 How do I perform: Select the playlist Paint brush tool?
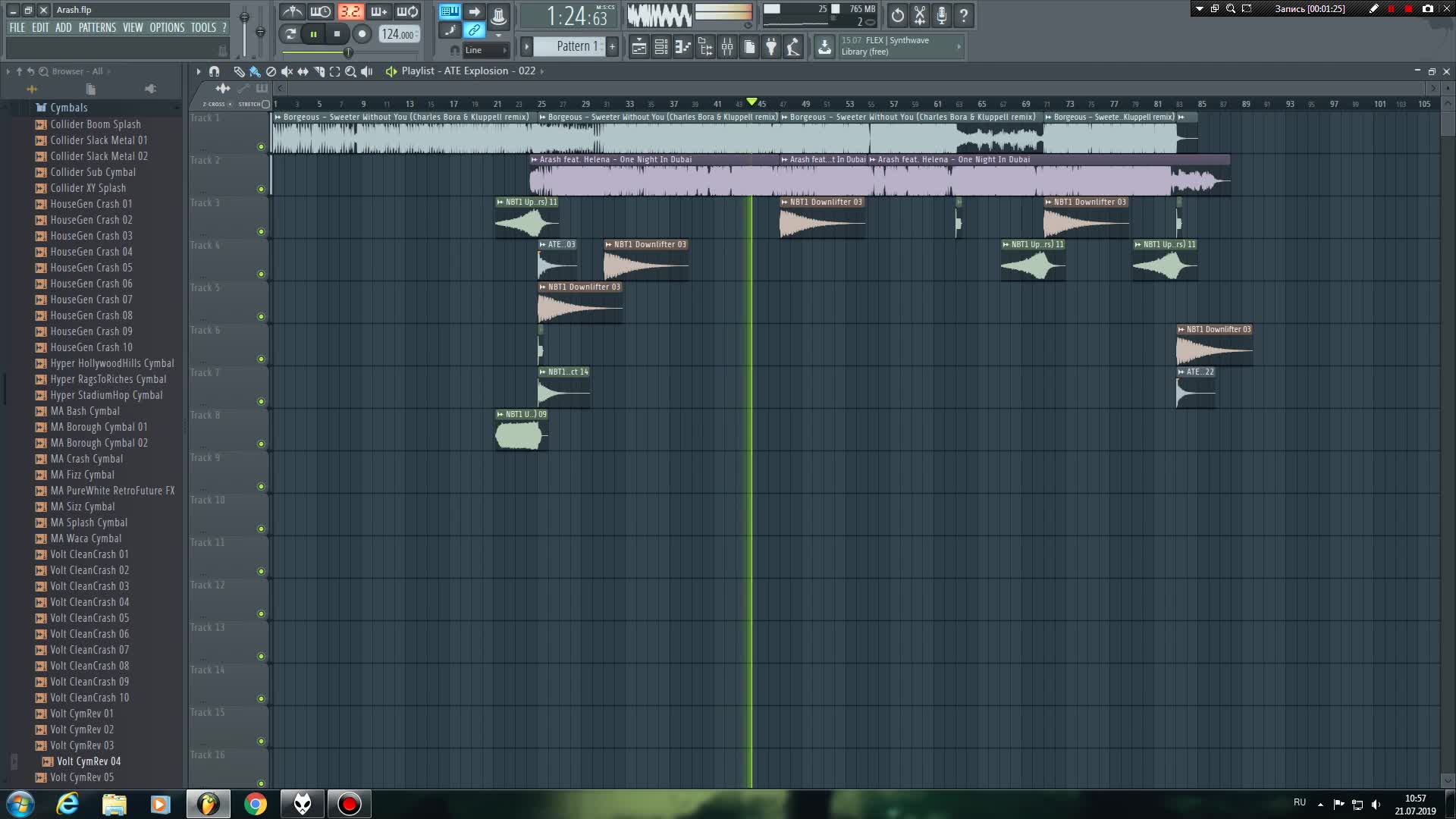tap(255, 71)
